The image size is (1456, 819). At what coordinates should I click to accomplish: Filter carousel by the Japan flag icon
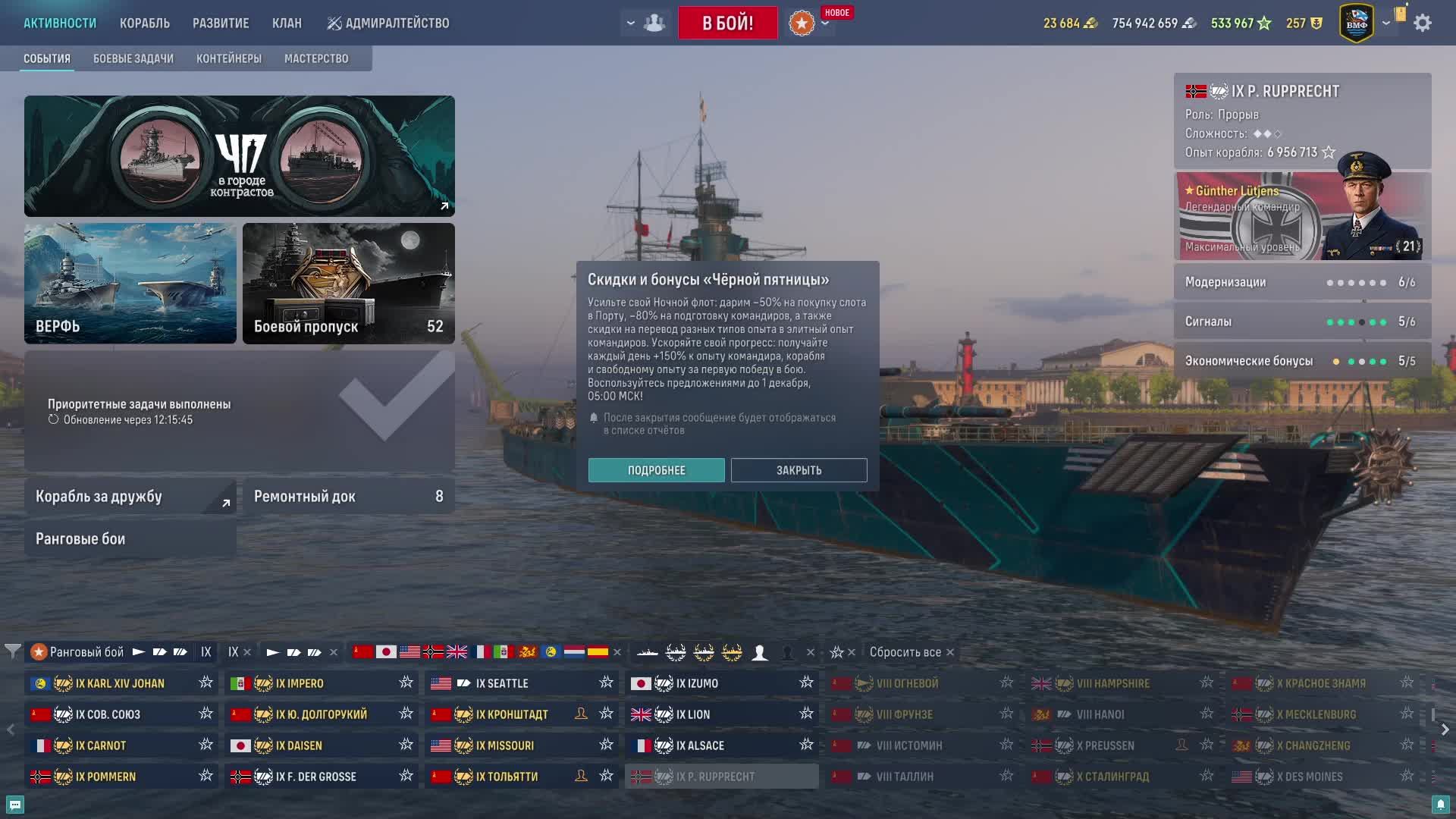tap(386, 652)
